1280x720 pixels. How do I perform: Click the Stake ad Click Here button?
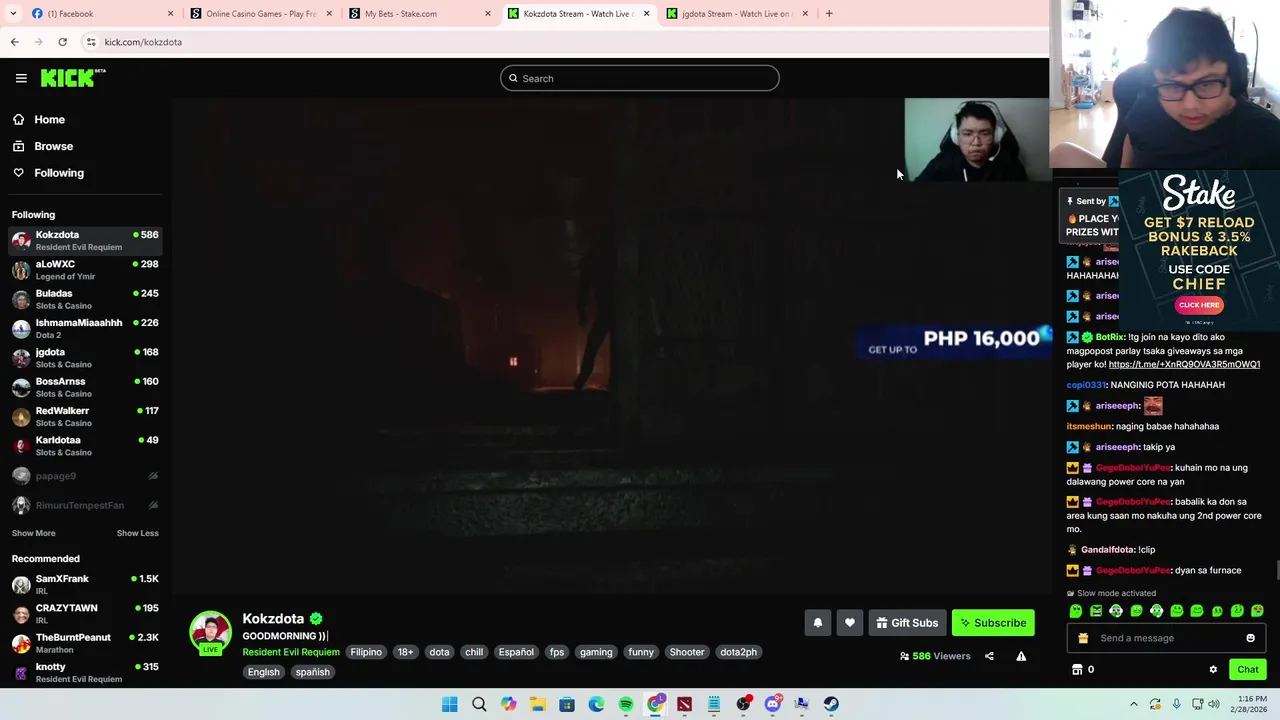pos(1199,305)
